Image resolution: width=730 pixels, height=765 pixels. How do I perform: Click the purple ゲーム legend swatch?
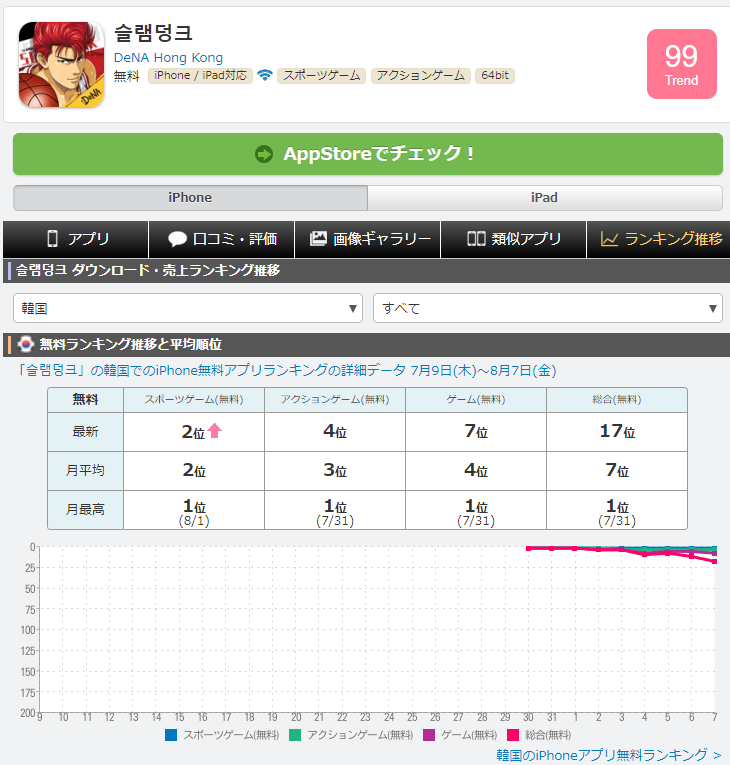click(x=428, y=735)
